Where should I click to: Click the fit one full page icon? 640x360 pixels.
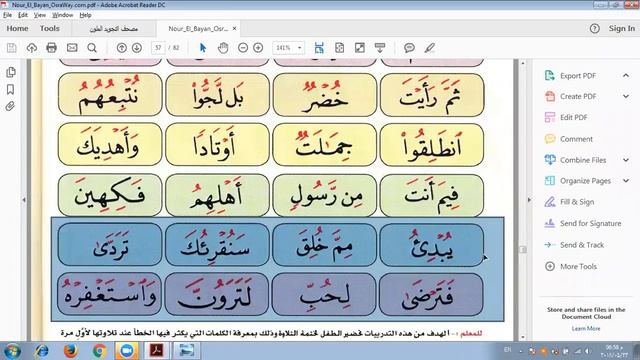(x=339, y=48)
